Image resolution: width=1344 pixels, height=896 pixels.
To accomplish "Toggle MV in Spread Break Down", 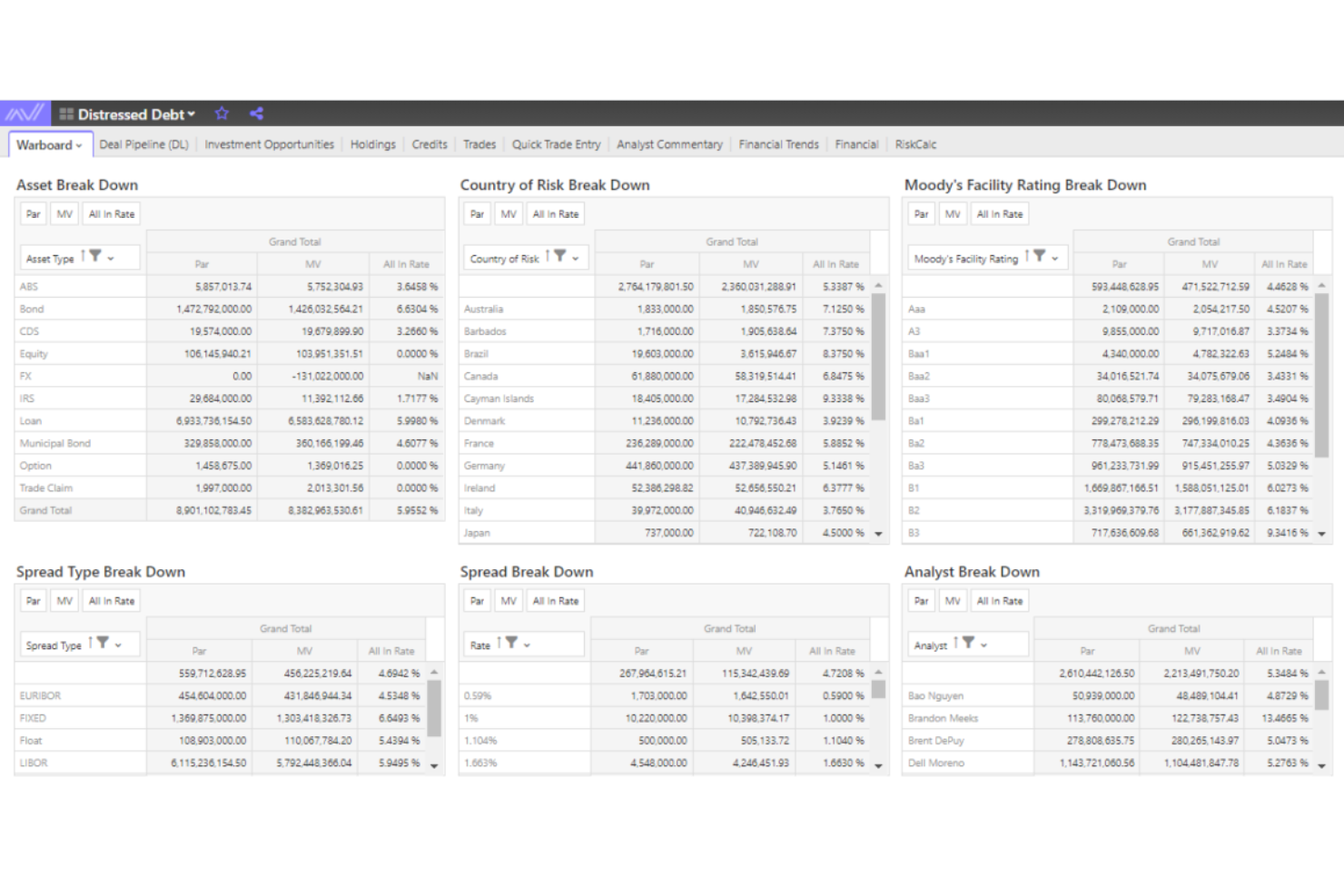I will pyautogui.click(x=509, y=601).
